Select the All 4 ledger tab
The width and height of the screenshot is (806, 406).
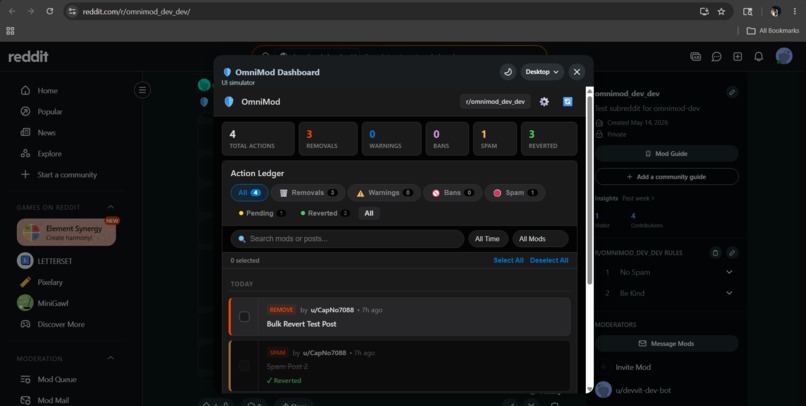[x=249, y=193]
